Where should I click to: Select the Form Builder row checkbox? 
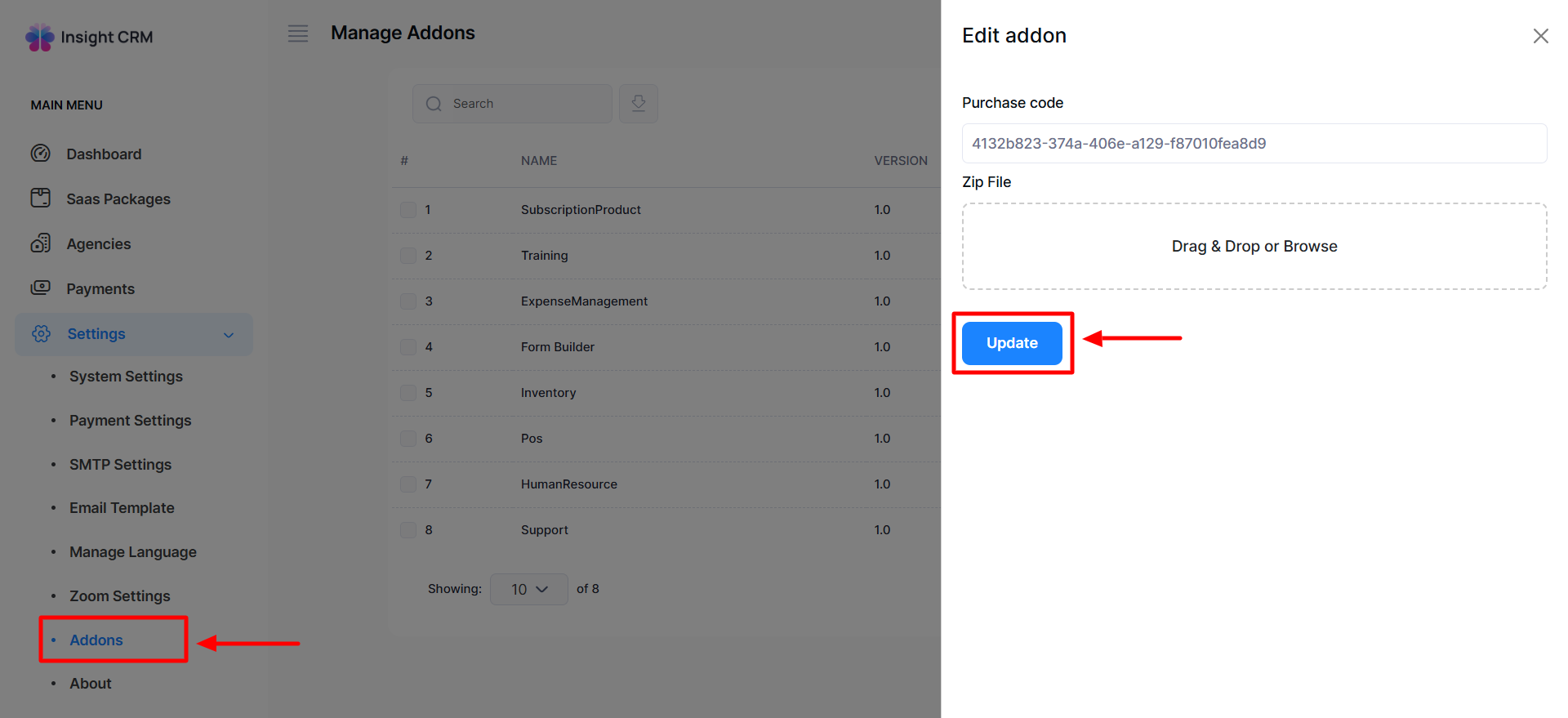coord(408,347)
